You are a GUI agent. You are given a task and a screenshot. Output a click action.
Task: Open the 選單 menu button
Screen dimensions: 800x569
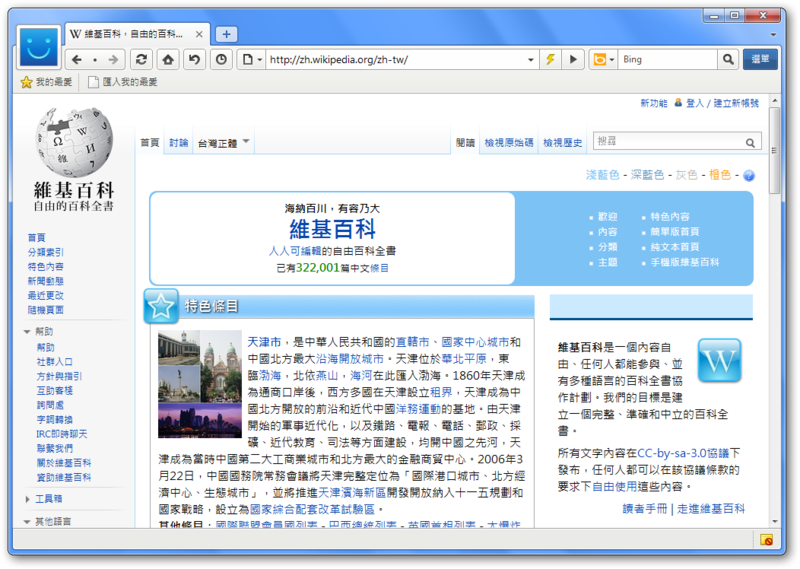tap(760, 59)
